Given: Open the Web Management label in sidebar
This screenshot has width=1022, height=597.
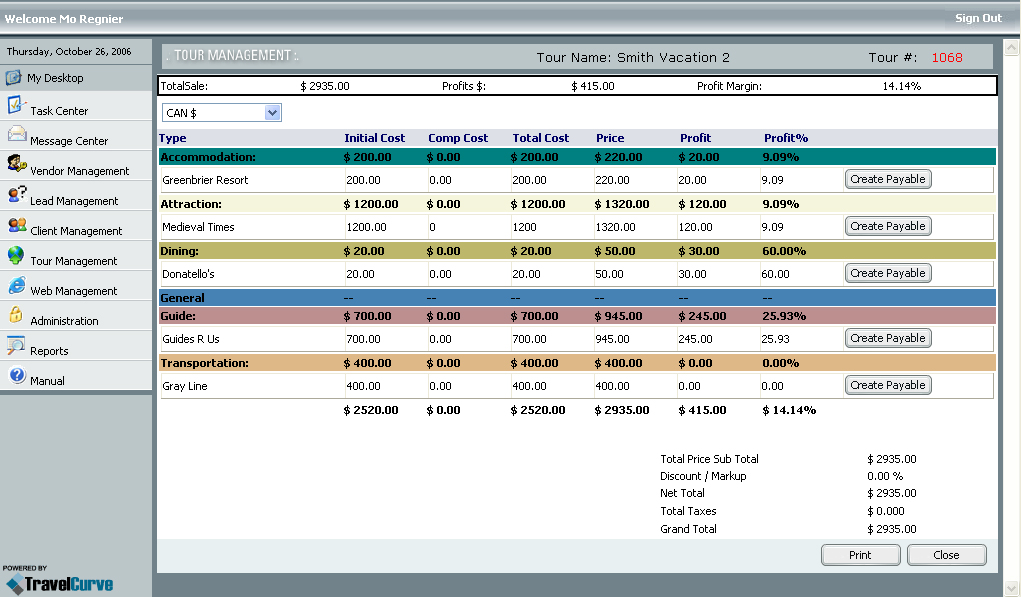Looking at the screenshot, I should (x=74, y=291).
